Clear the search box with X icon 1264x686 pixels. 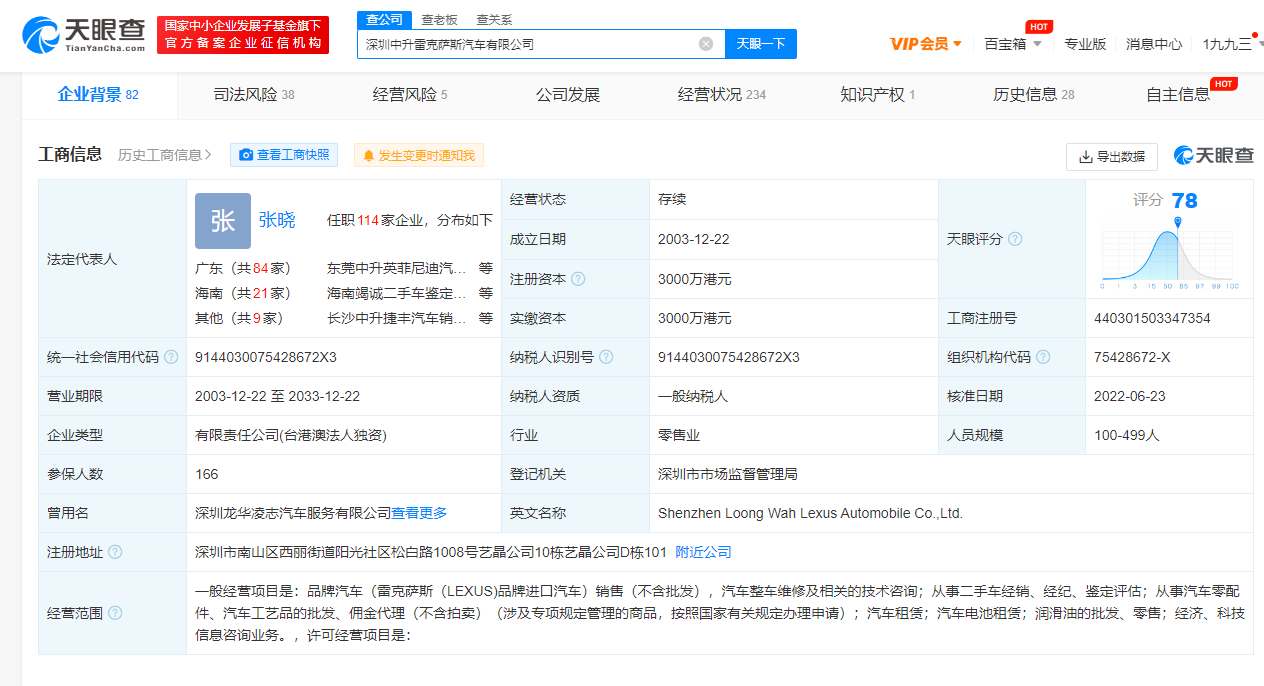click(x=706, y=44)
